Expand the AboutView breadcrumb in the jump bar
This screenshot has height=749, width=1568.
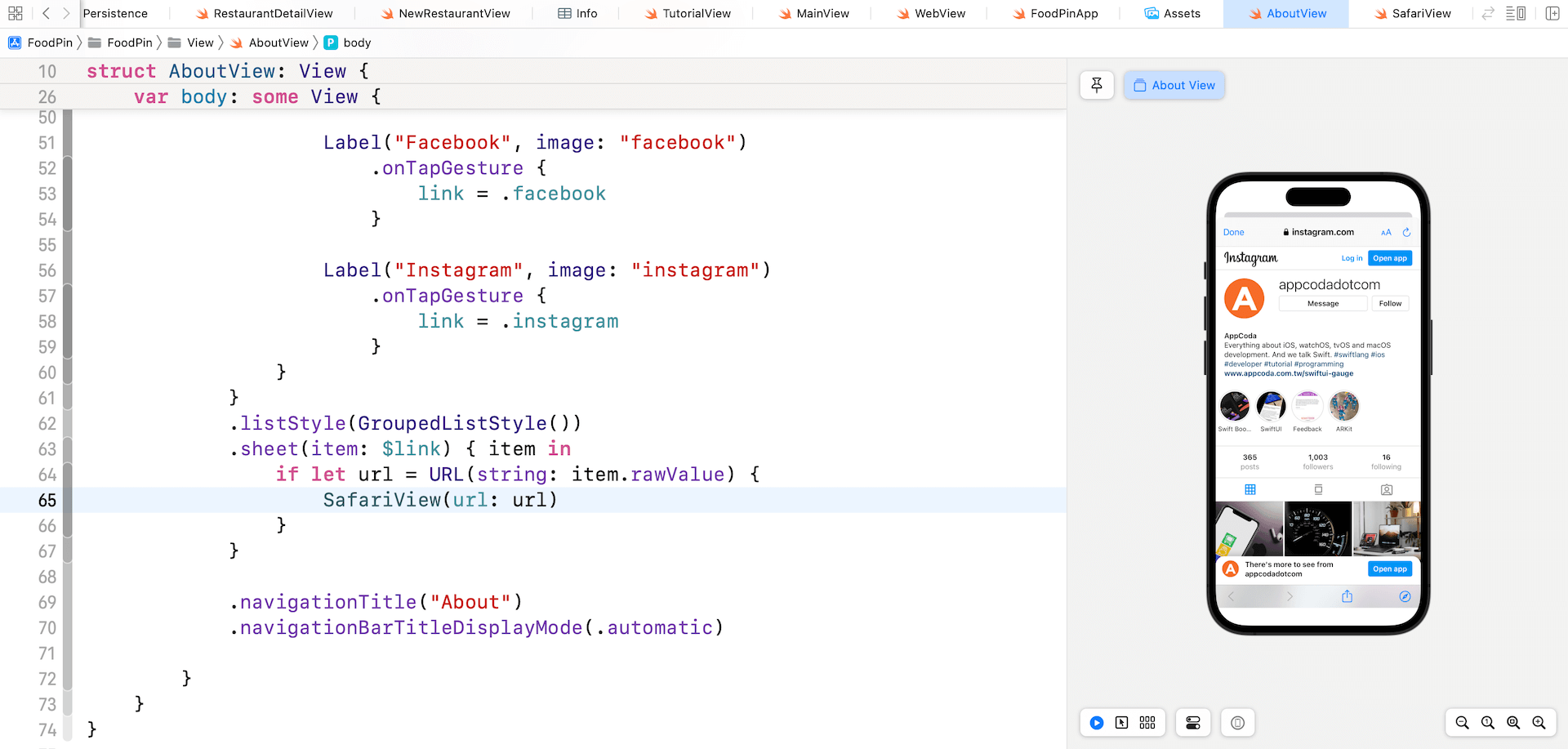278,42
